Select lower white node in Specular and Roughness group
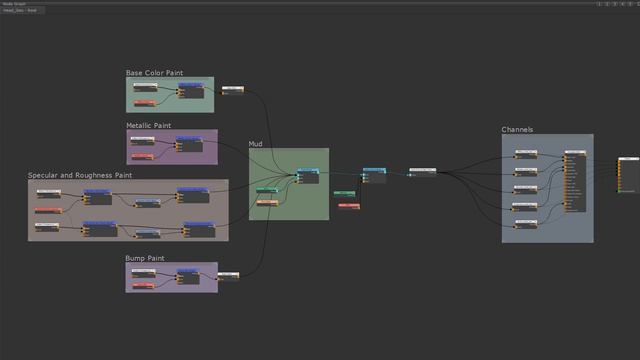This screenshot has width=640, height=360. pyautogui.click(x=47, y=227)
